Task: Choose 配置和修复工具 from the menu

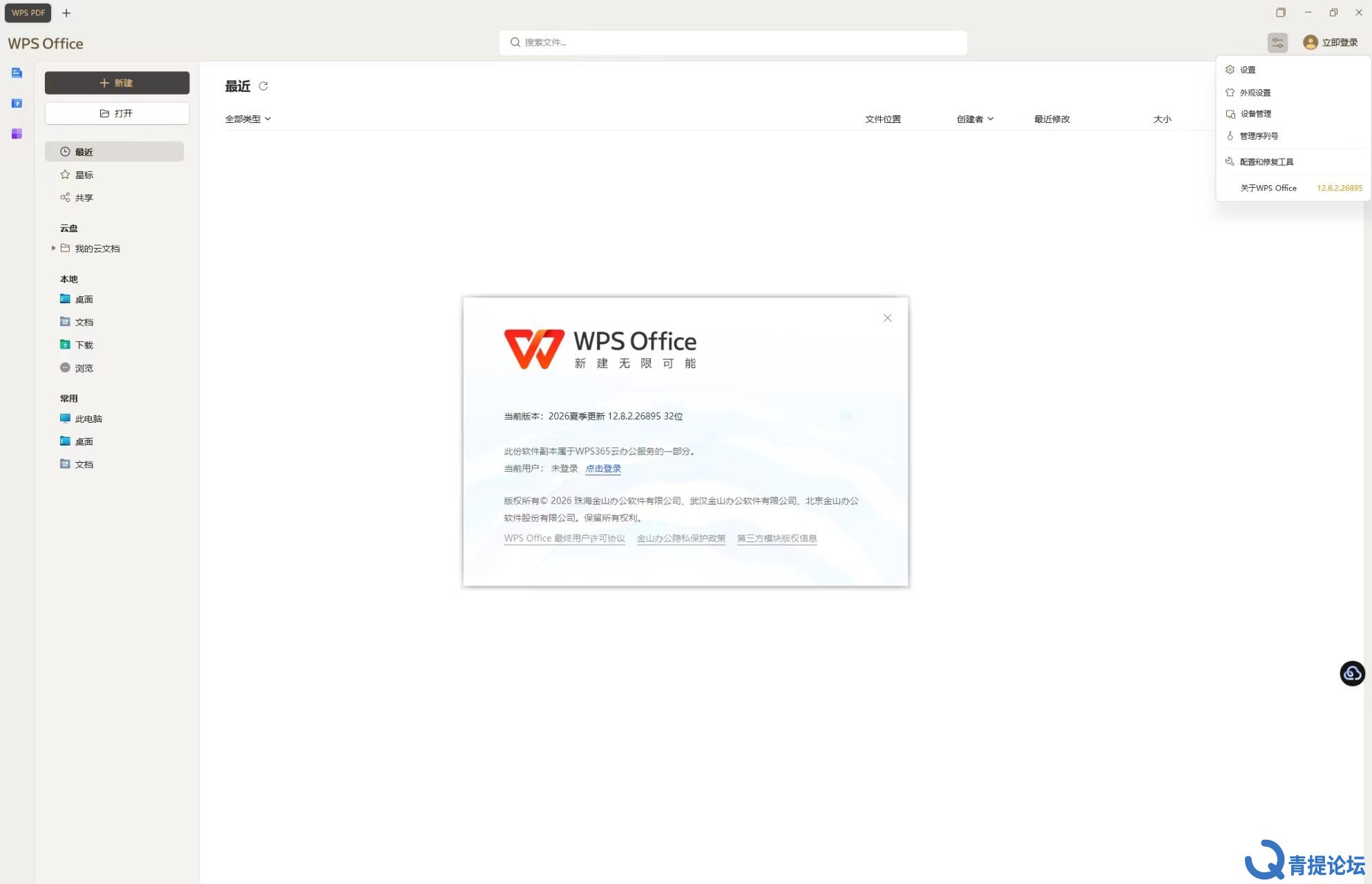Action: [1293, 162]
